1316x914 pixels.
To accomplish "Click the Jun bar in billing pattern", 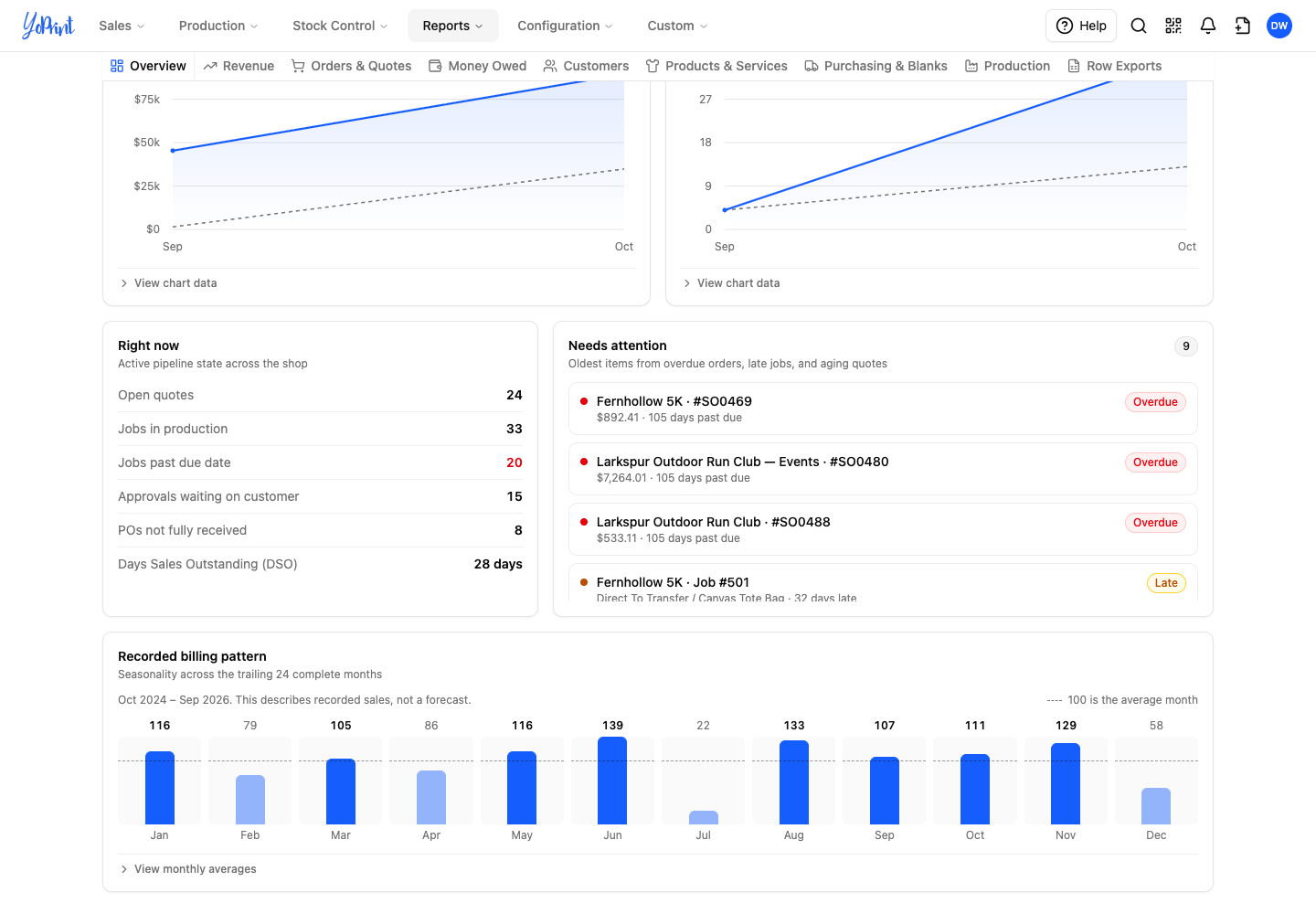I will click(612, 781).
